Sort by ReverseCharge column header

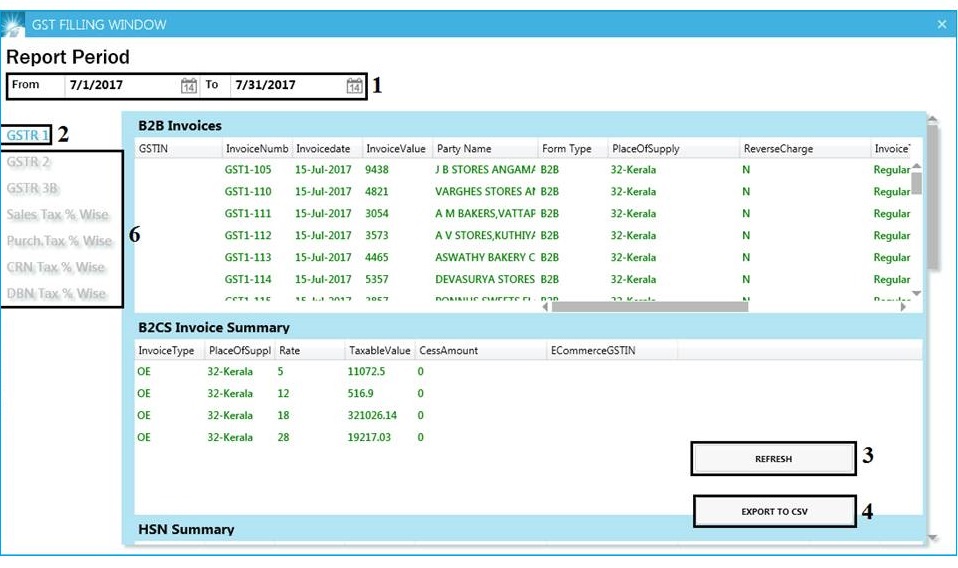point(805,148)
